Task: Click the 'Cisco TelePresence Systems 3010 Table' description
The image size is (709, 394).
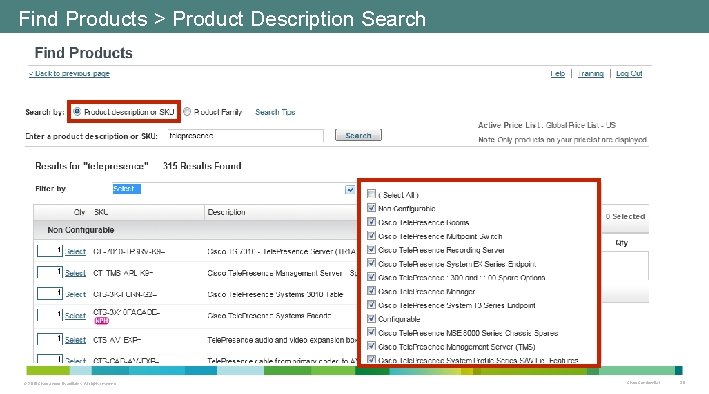Action: (x=275, y=294)
